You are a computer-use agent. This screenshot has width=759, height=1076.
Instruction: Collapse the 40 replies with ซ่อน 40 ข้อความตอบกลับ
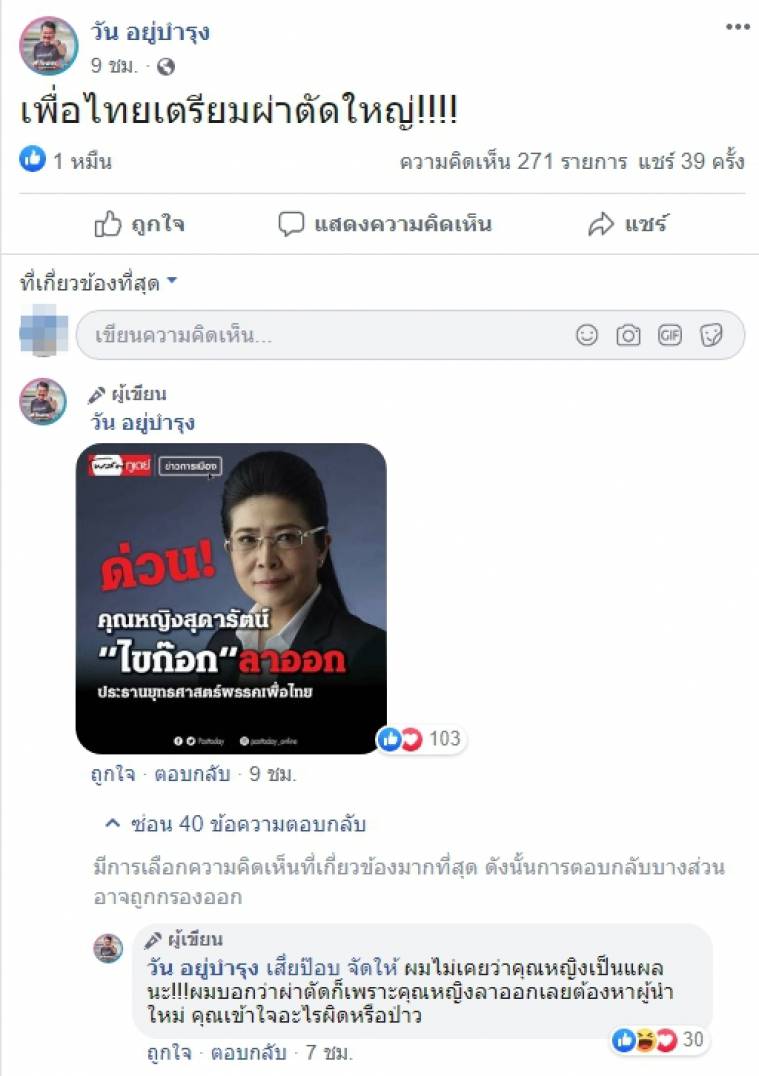[235, 823]
